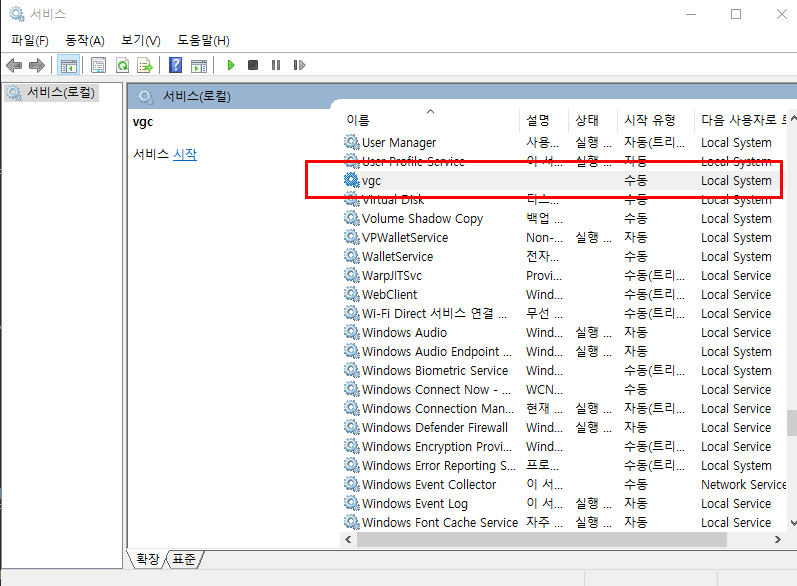Click the horizontal scrollbar thumb
The height and width of the screenshot is (586, 797).
pos(542,539)
